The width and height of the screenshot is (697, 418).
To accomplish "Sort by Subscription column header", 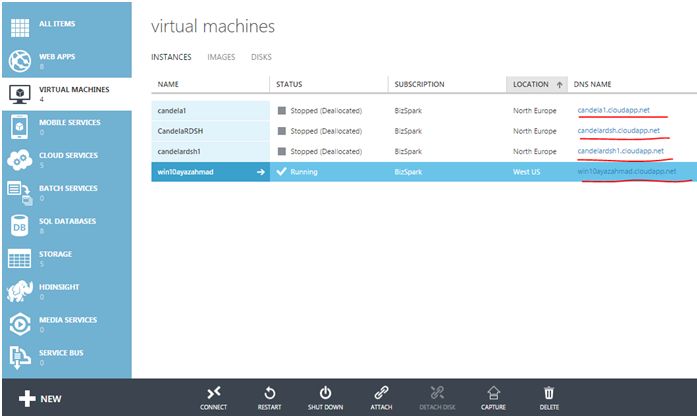I will tap(419, 84).
